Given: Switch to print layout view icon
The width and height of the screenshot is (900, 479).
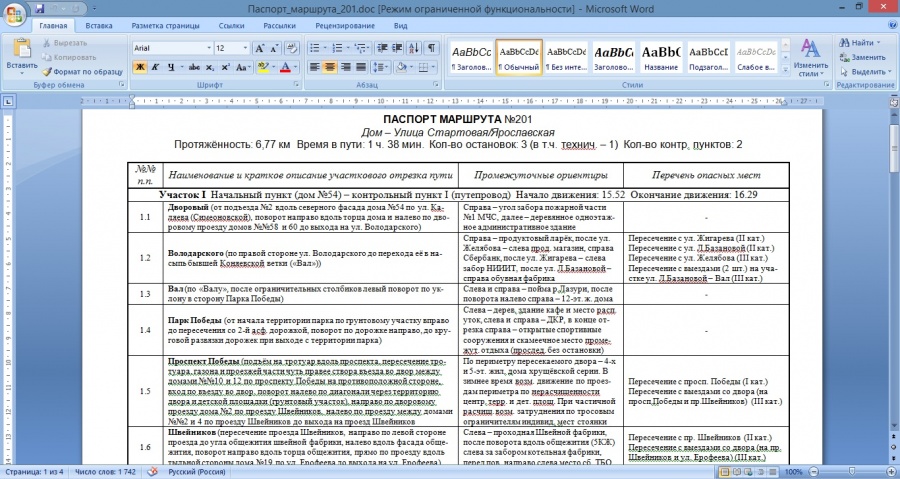Looking at the screenshot, I should (724, 472).
